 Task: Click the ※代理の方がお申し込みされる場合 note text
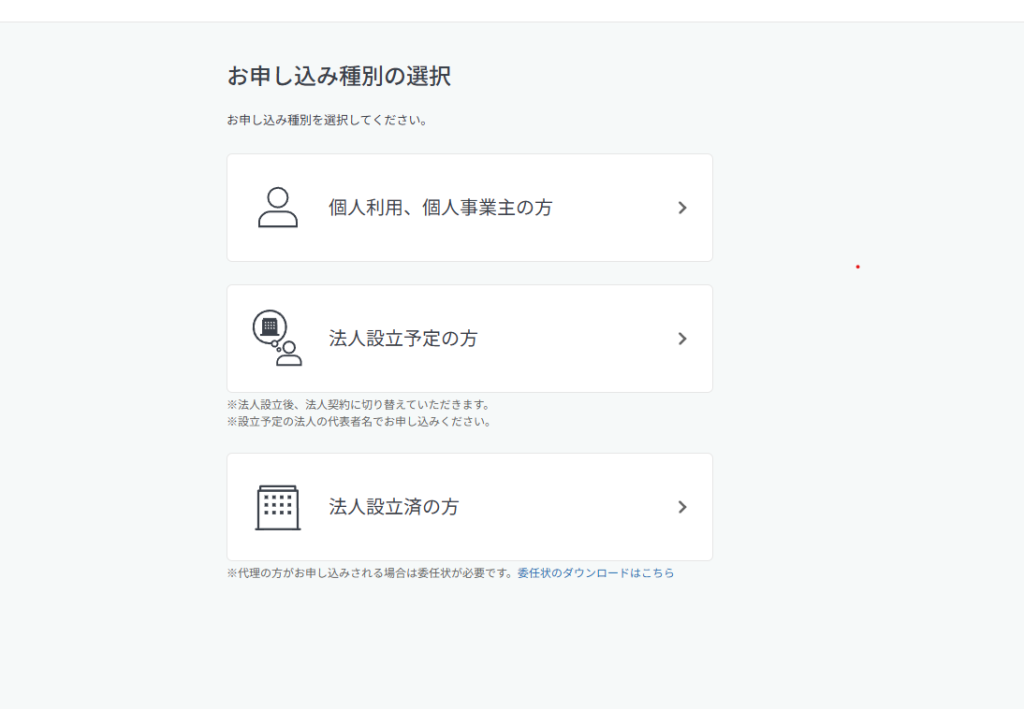[370, 574]
